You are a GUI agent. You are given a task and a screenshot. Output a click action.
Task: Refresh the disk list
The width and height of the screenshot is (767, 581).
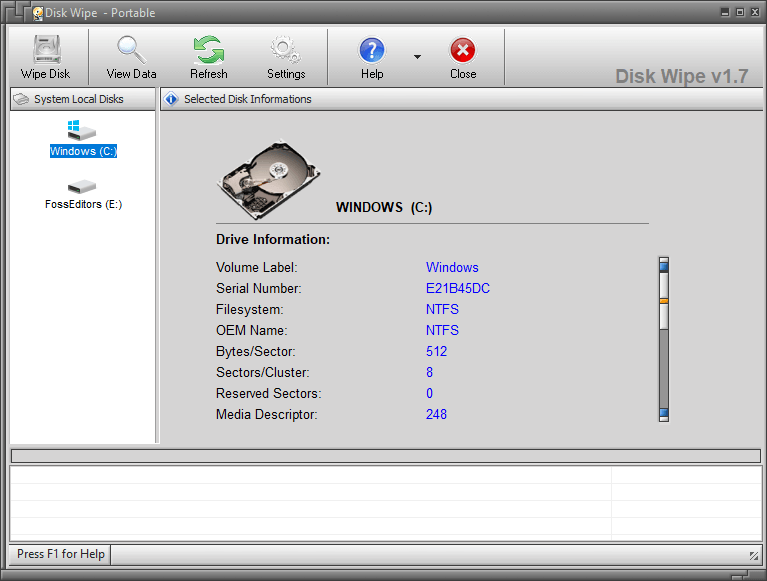(x=208, y=57)
